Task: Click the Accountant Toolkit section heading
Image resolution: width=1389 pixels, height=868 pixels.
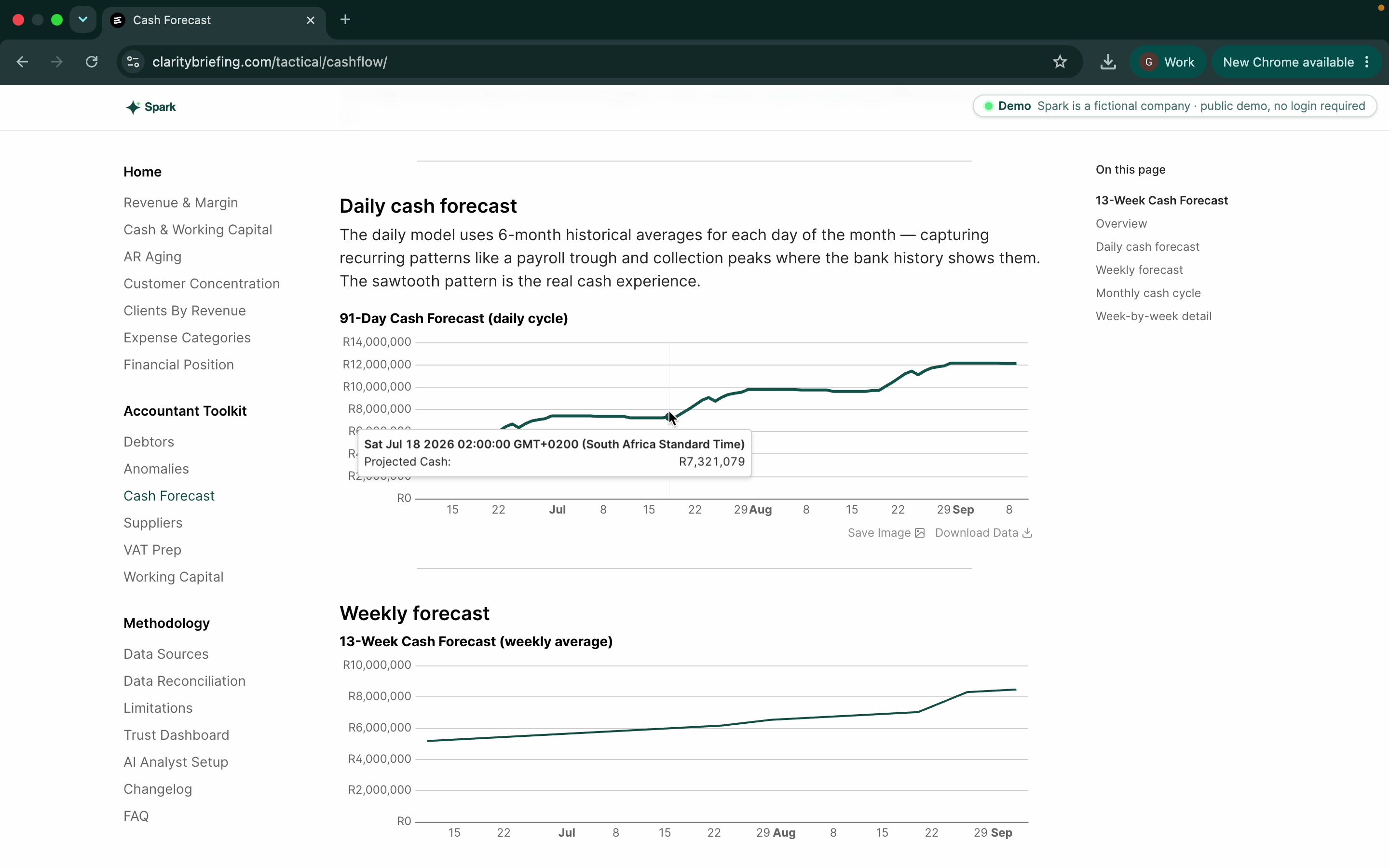Action: click(x=185, y=410)
